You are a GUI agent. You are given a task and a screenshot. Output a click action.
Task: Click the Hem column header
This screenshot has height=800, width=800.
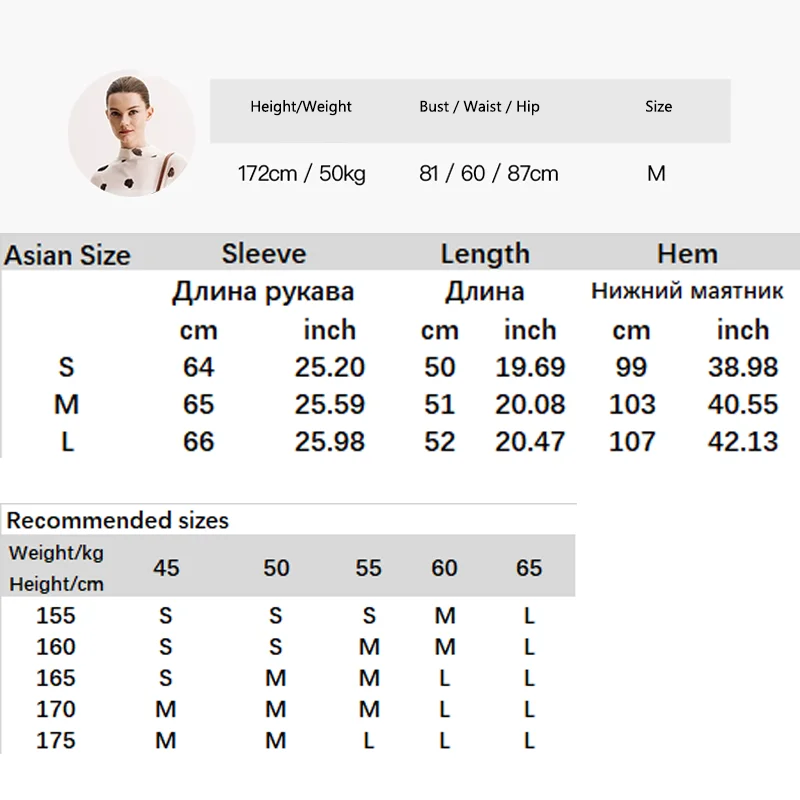pos(687,254)
